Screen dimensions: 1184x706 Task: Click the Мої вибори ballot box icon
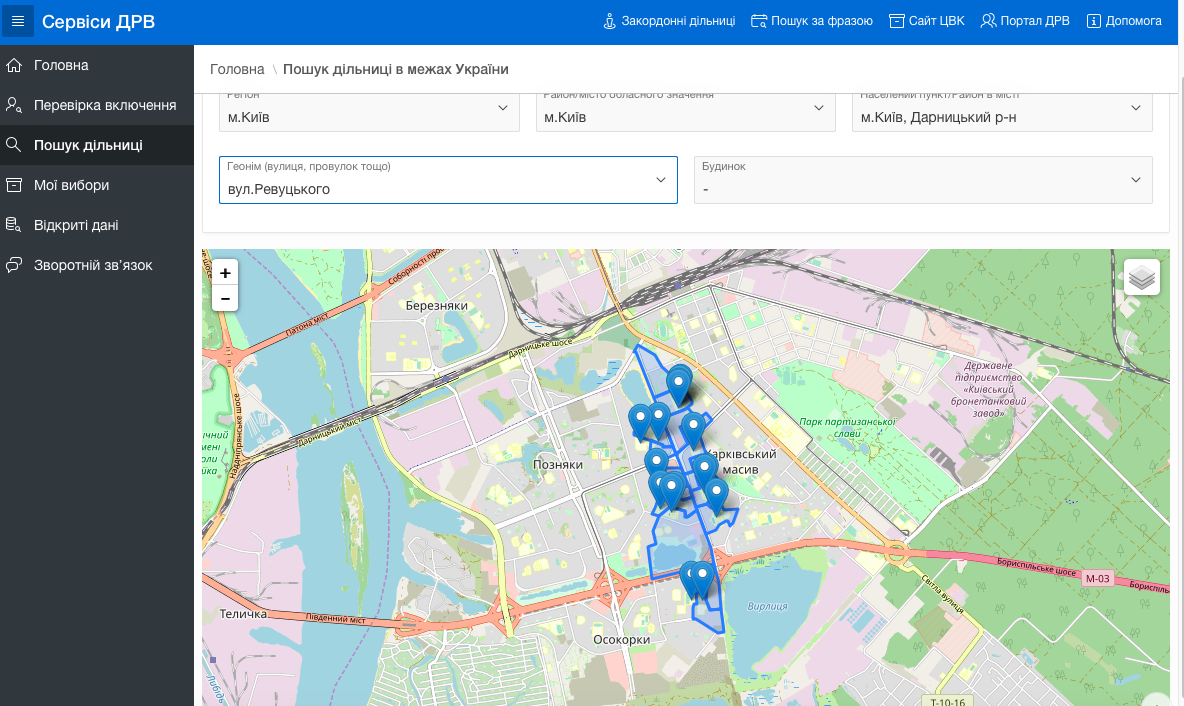14,185
